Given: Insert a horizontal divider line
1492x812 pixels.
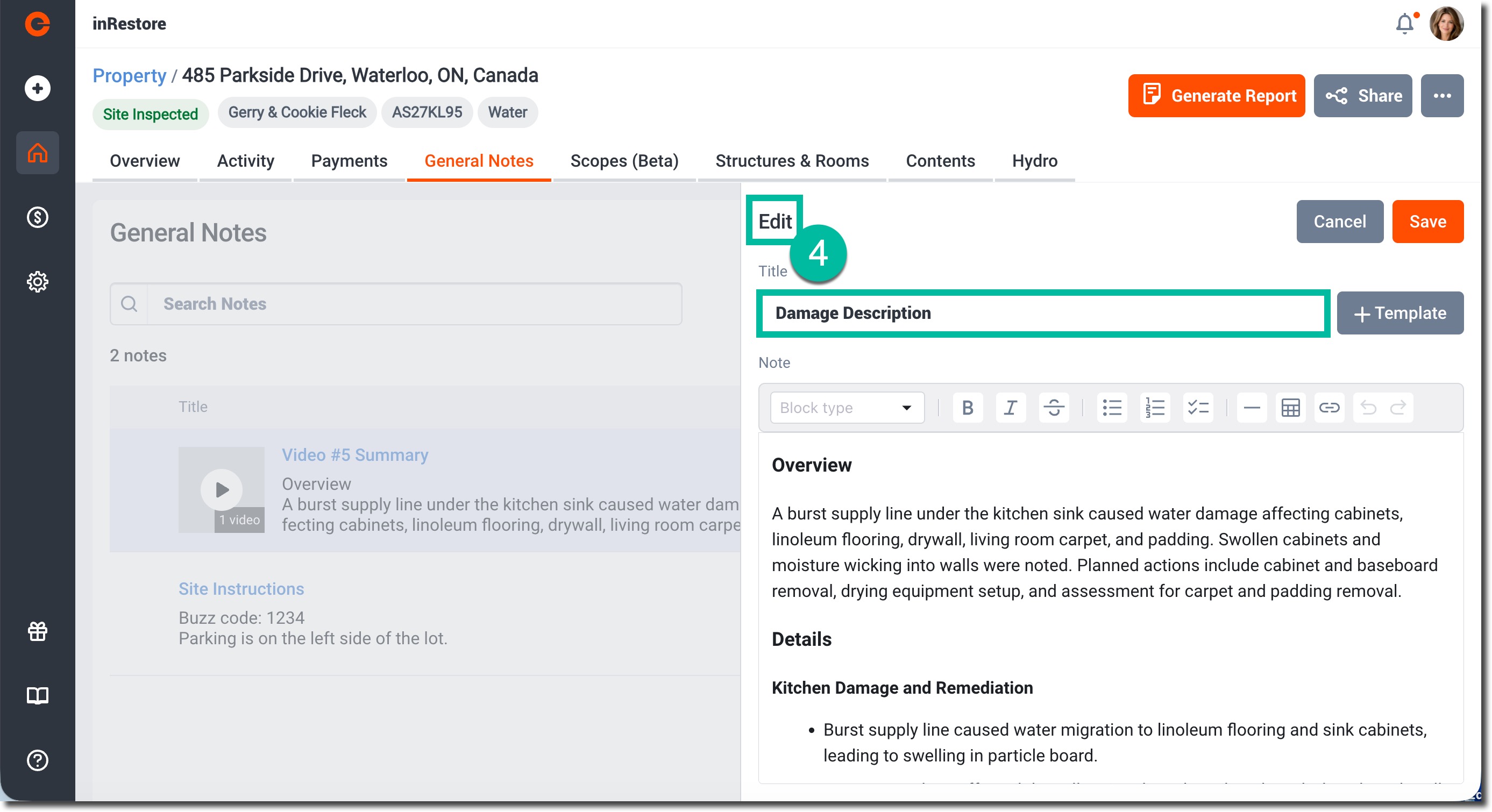Looking at the screenshot, I should pos(1251,408).
